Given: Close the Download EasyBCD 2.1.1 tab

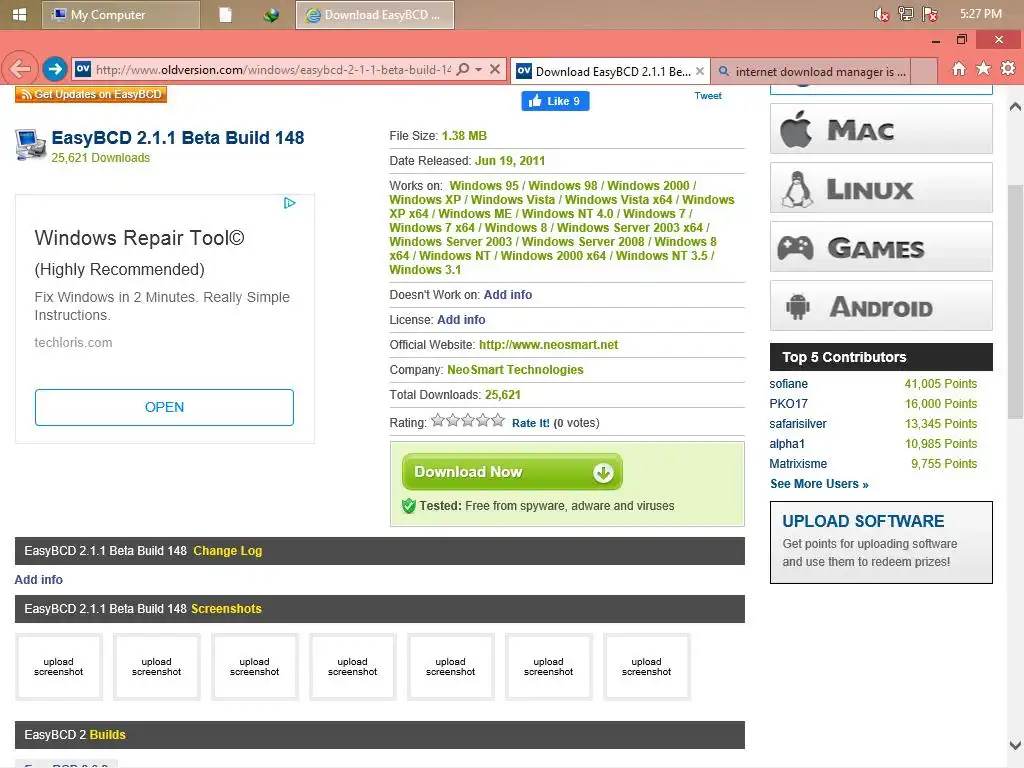Looking at the screenshot, I should [700, 71].
